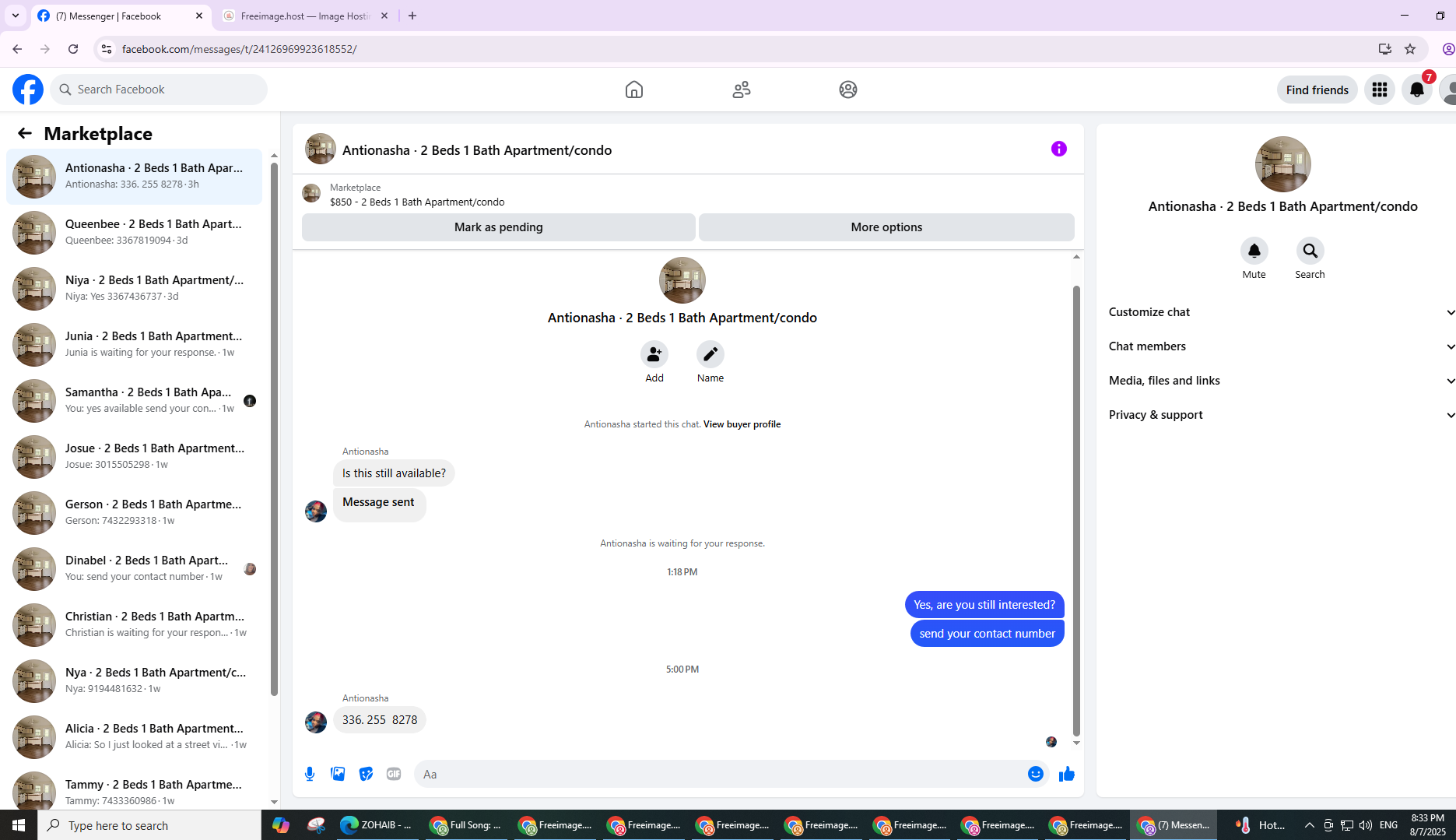Open Samantha conversation
The image size is (1456, 840).
click(x=134, y=401)
